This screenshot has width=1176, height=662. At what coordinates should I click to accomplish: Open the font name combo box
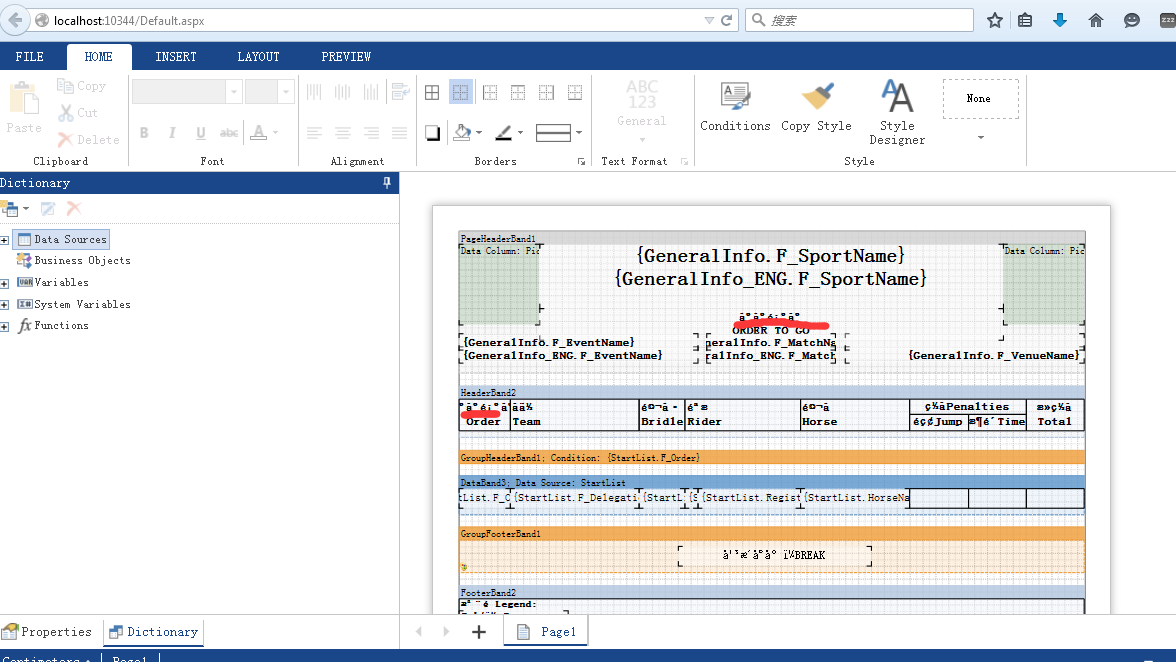pyautogui.click(x=187, y=91)
